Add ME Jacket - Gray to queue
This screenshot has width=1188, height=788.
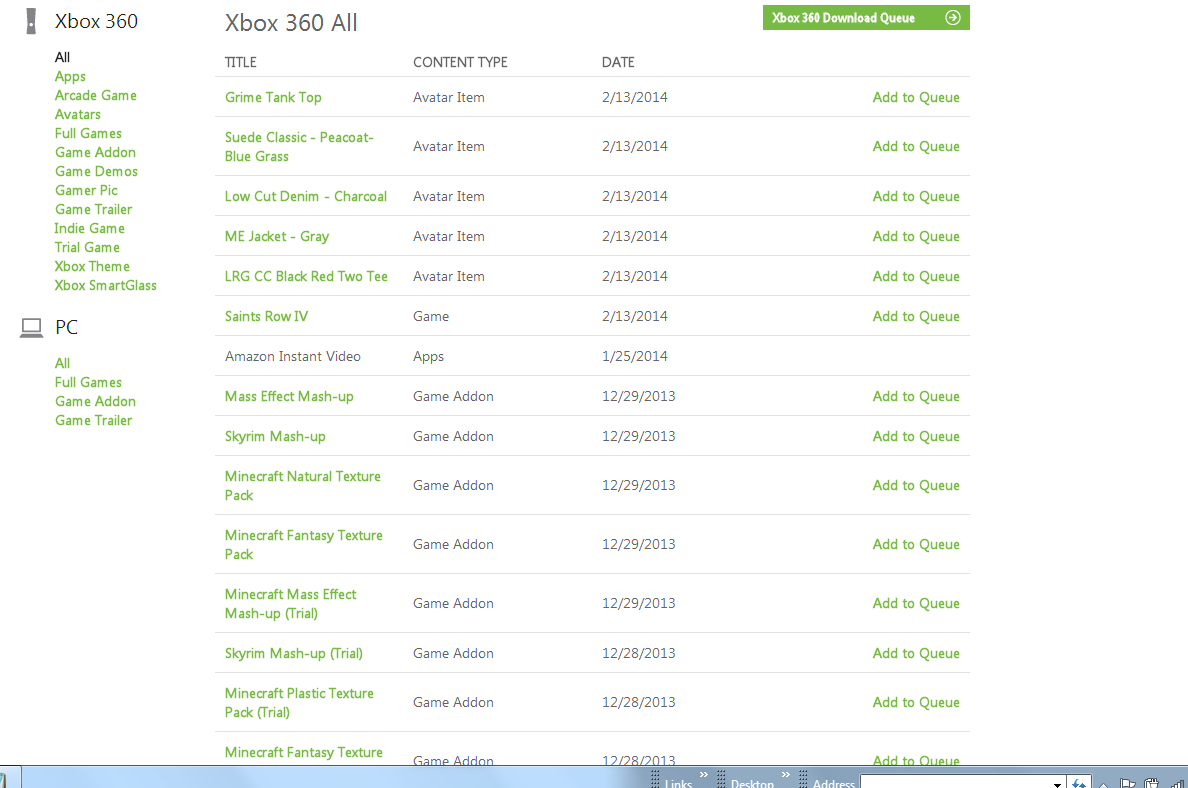pyautogui.click(x=916, y=237)
